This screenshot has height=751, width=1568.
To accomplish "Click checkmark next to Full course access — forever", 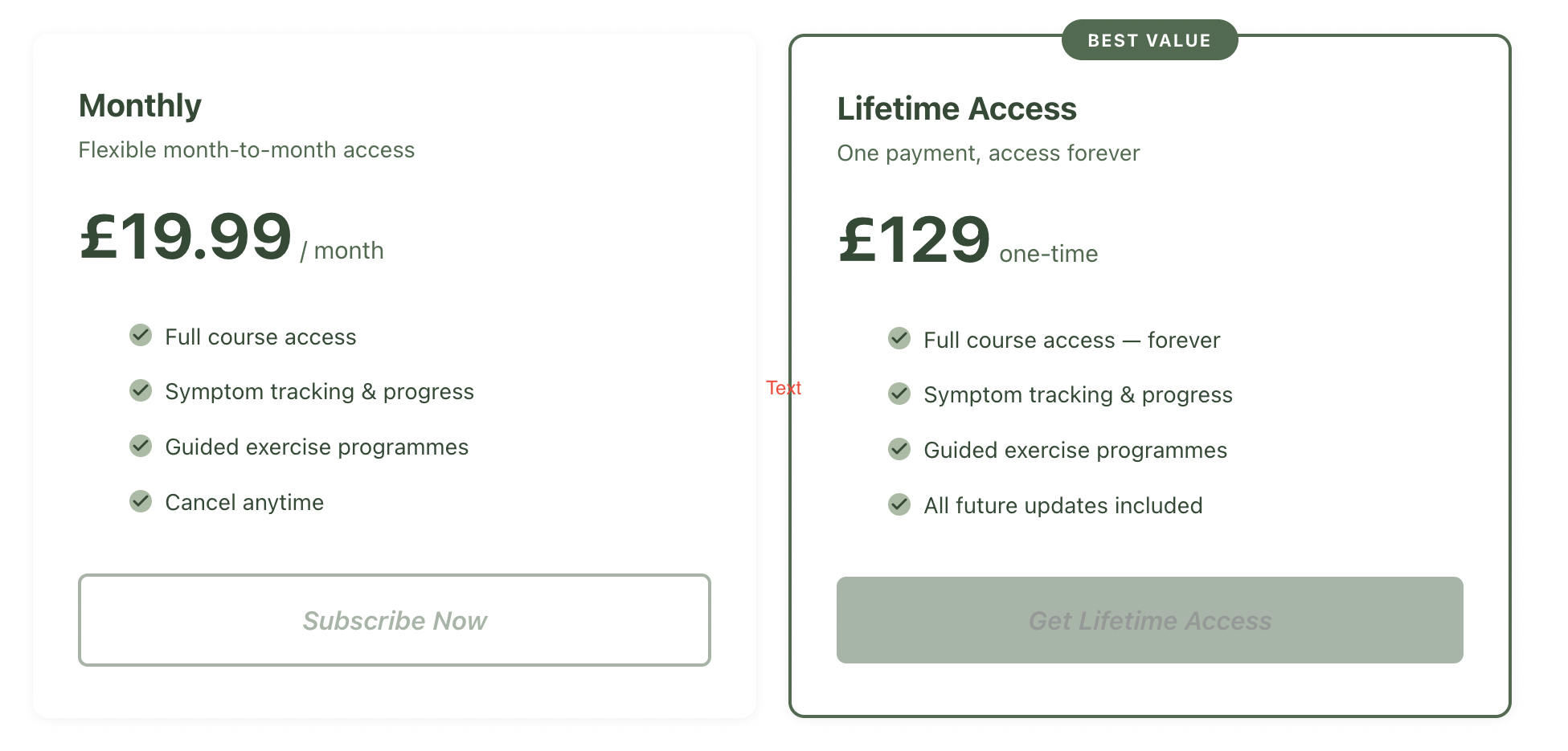I will pyautogui.click(x=899, y=338).
